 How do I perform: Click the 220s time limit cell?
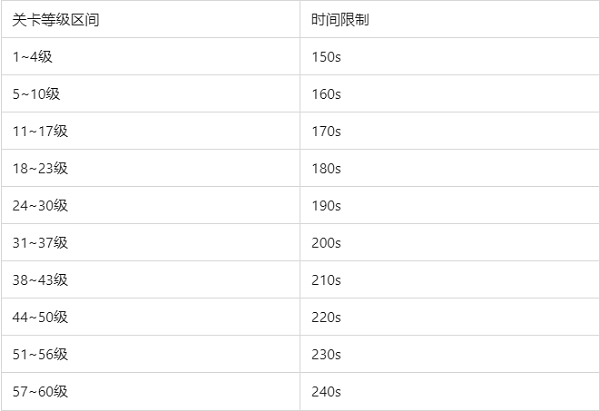pos(327,317)
